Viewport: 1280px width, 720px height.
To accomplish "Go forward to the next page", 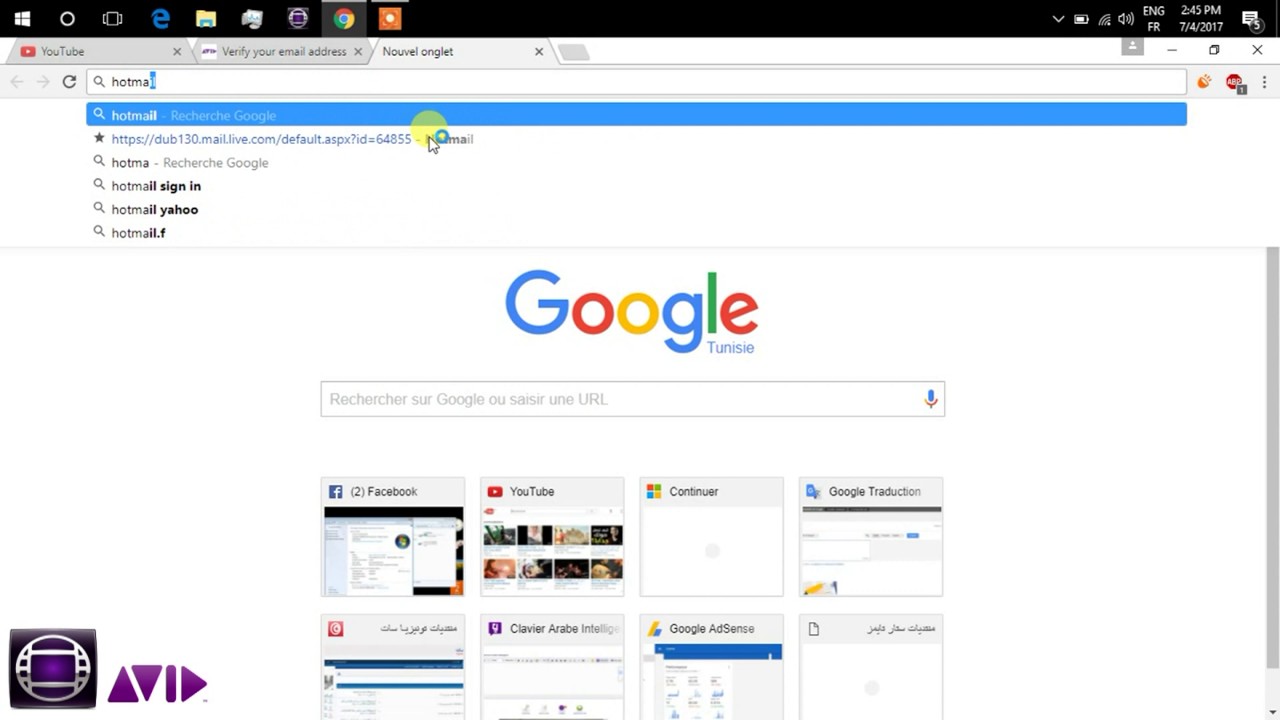I will [43, 82].
